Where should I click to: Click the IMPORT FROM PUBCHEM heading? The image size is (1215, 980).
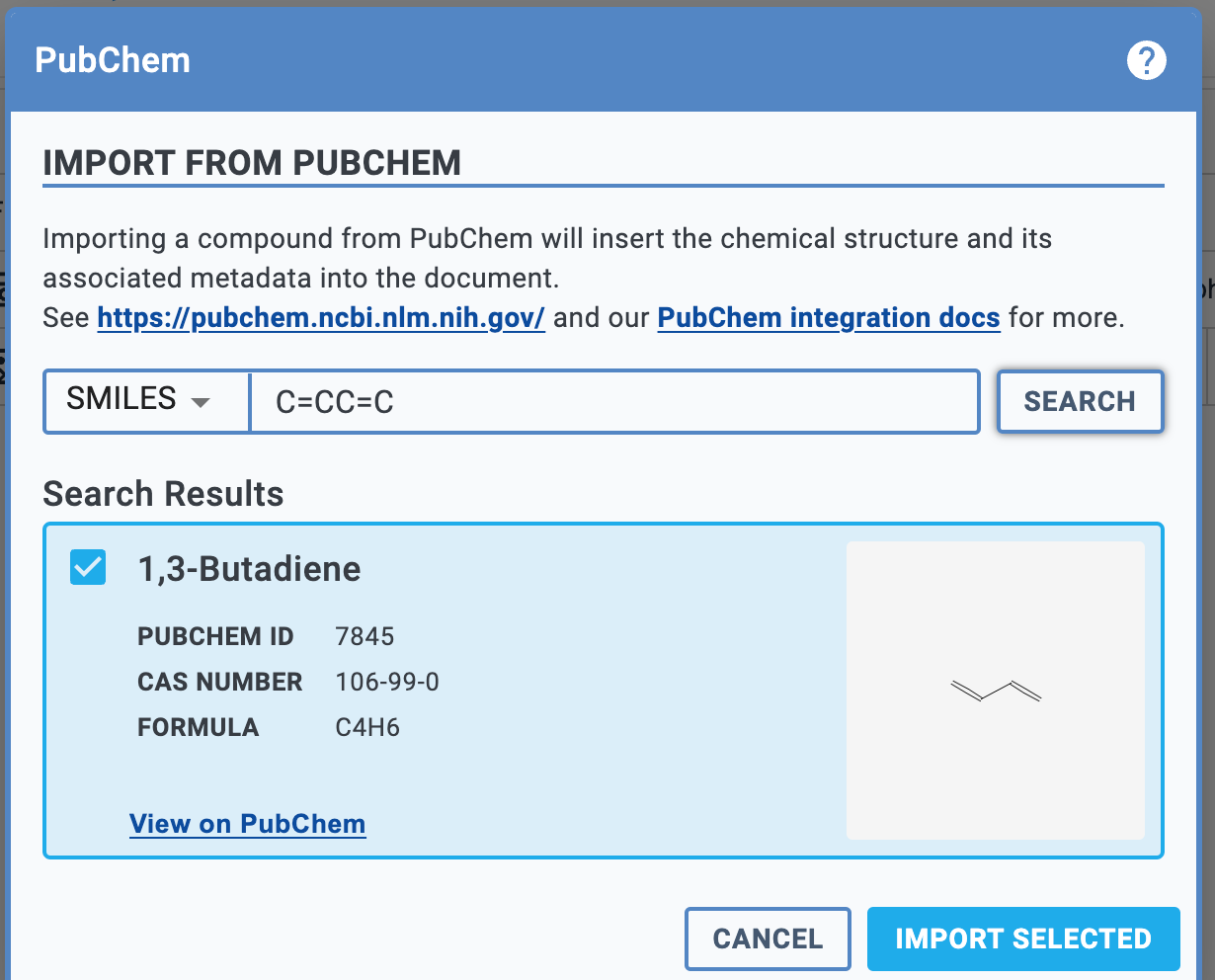[252, 163]
